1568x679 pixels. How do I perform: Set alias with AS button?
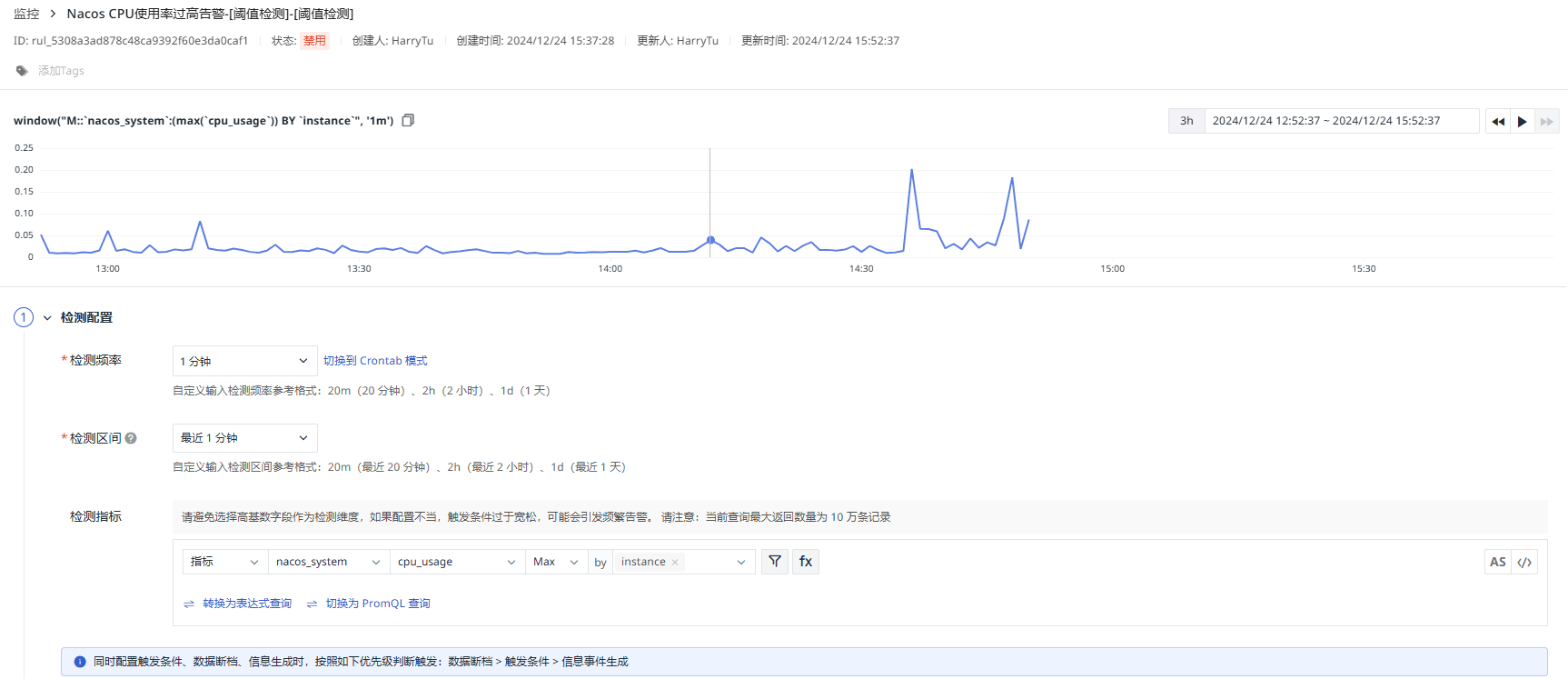(x=1498, y=562)
